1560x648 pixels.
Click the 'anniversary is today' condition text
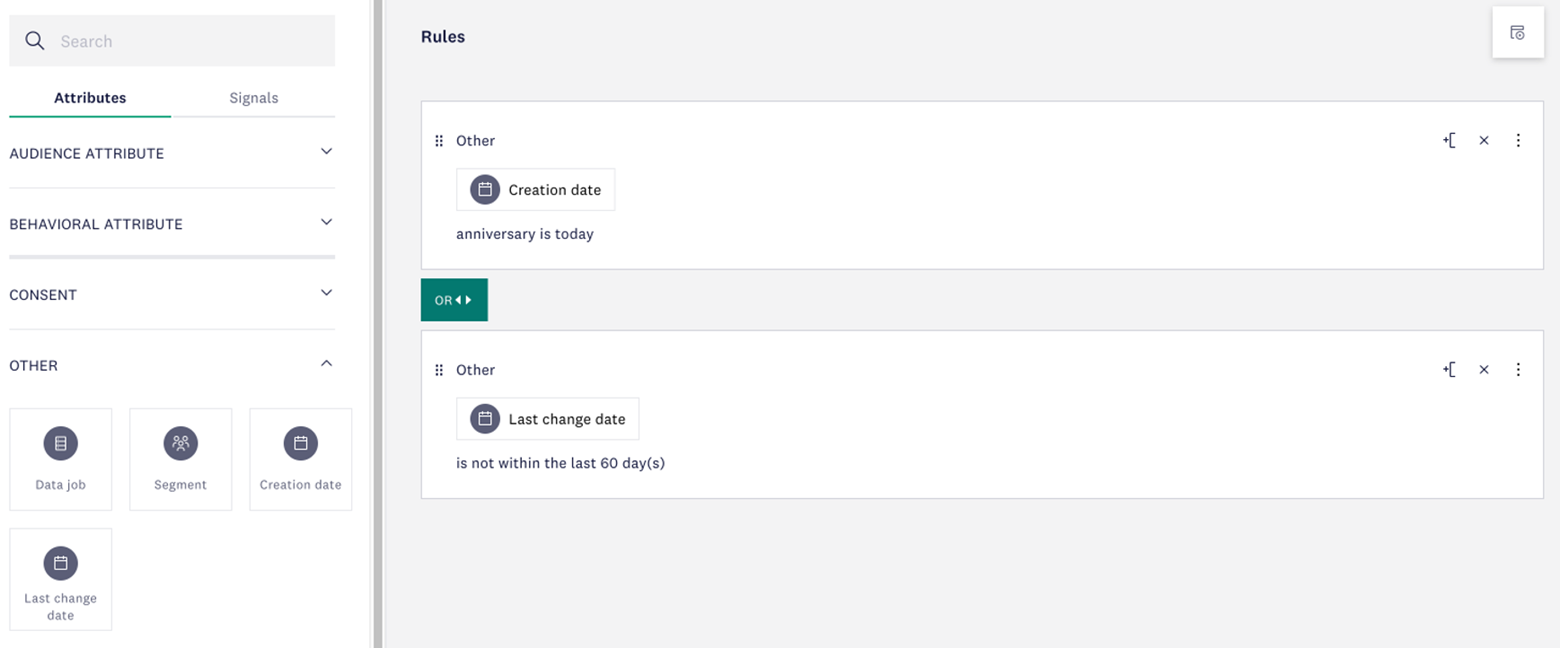(x=525, y=234)
